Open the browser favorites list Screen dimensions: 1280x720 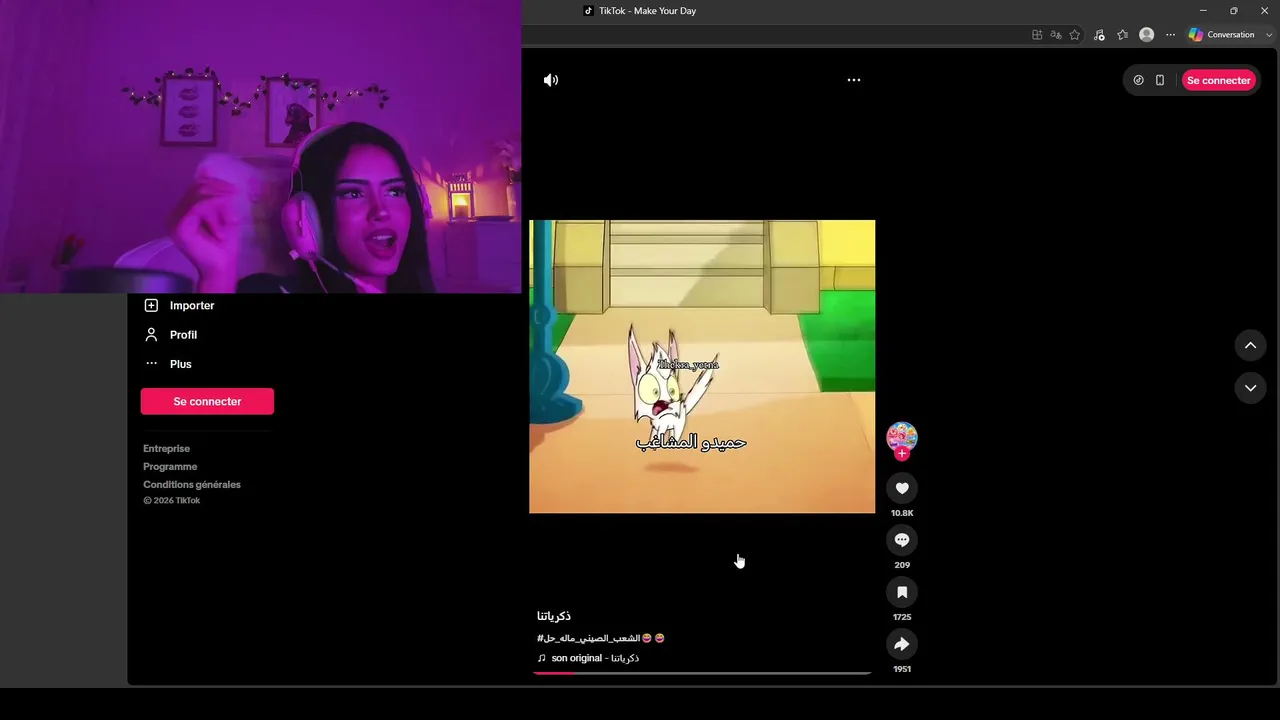tap(1123, 35)
